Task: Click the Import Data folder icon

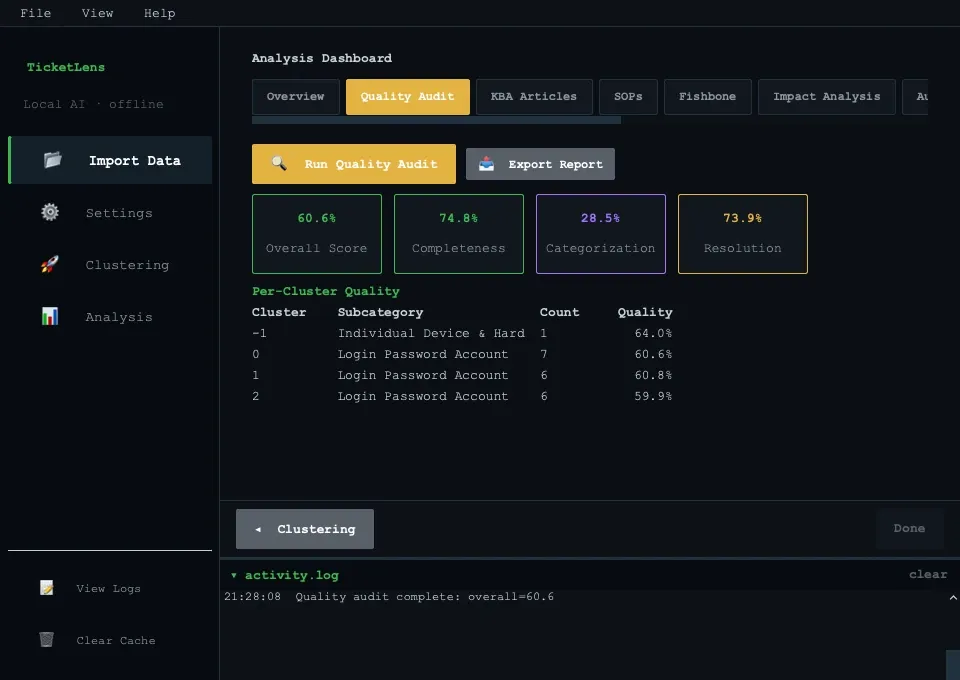Action: coord(53,160)
